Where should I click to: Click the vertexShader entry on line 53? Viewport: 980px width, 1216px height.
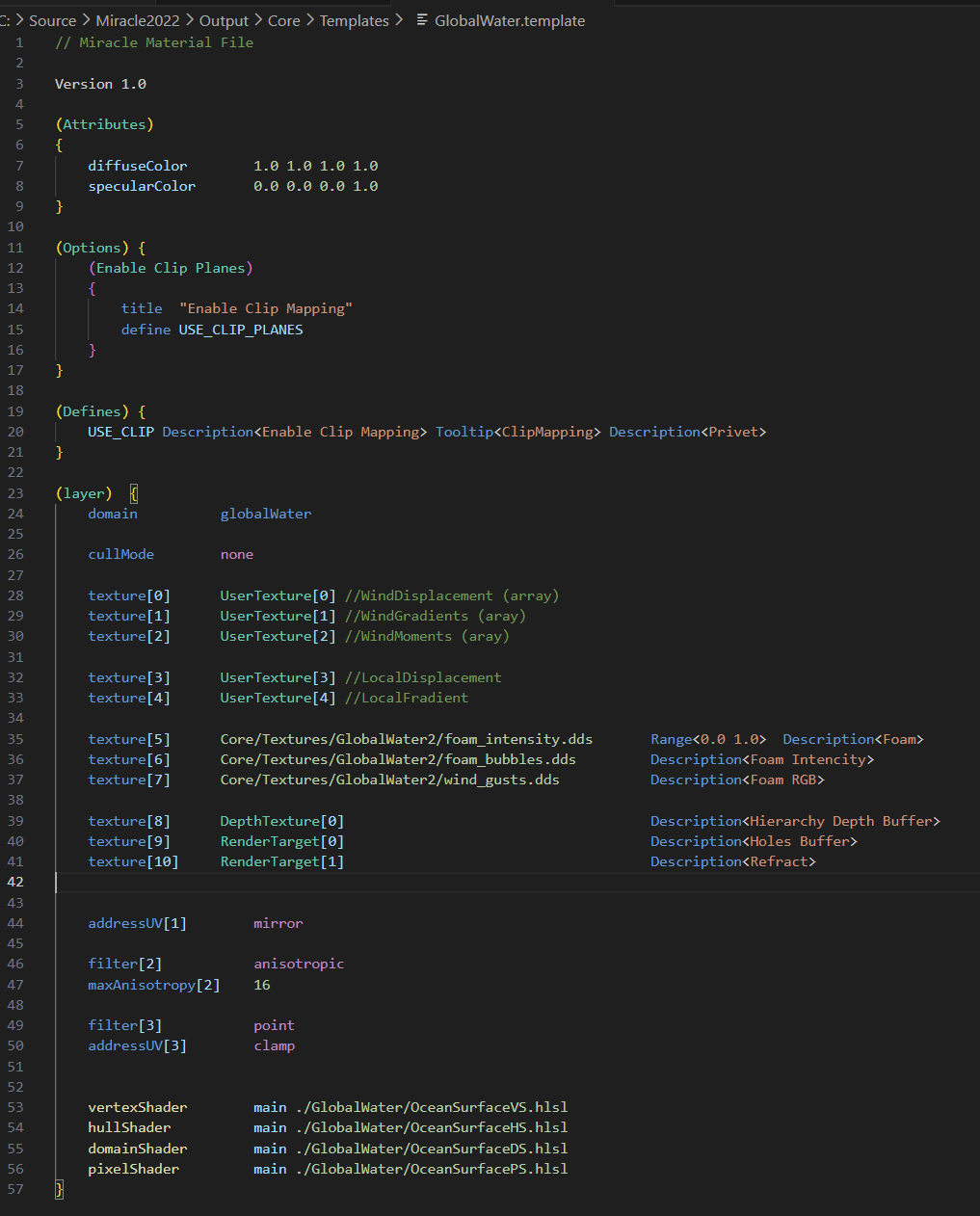pyautogui.click(x=137, y=1106)
